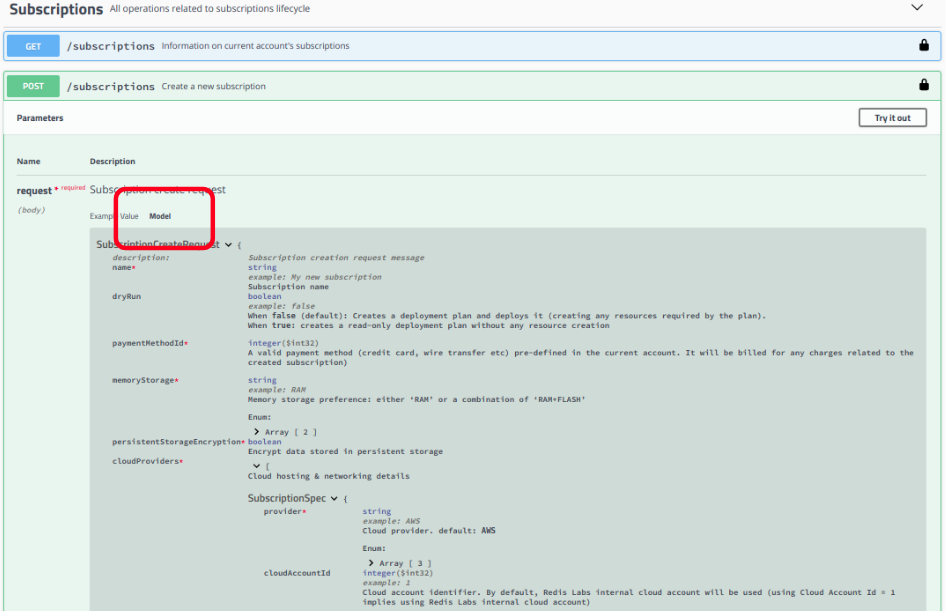The height and width of the screenshot is (611, 946).
Task: Click 'Information on current account's subscriptions' summary
Action: tap(255, 46)
